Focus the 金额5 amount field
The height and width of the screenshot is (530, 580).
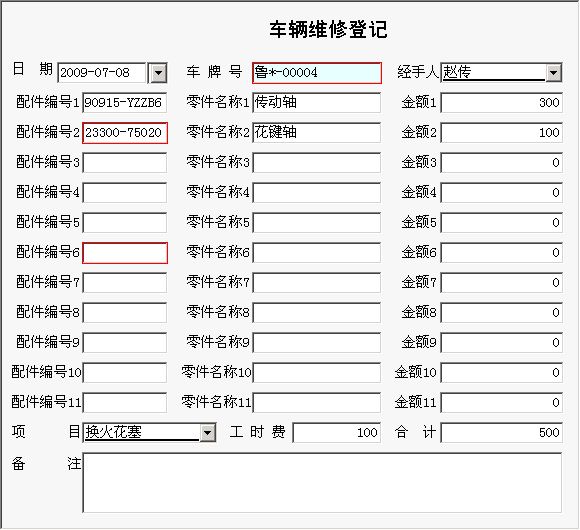coord(502,223)
